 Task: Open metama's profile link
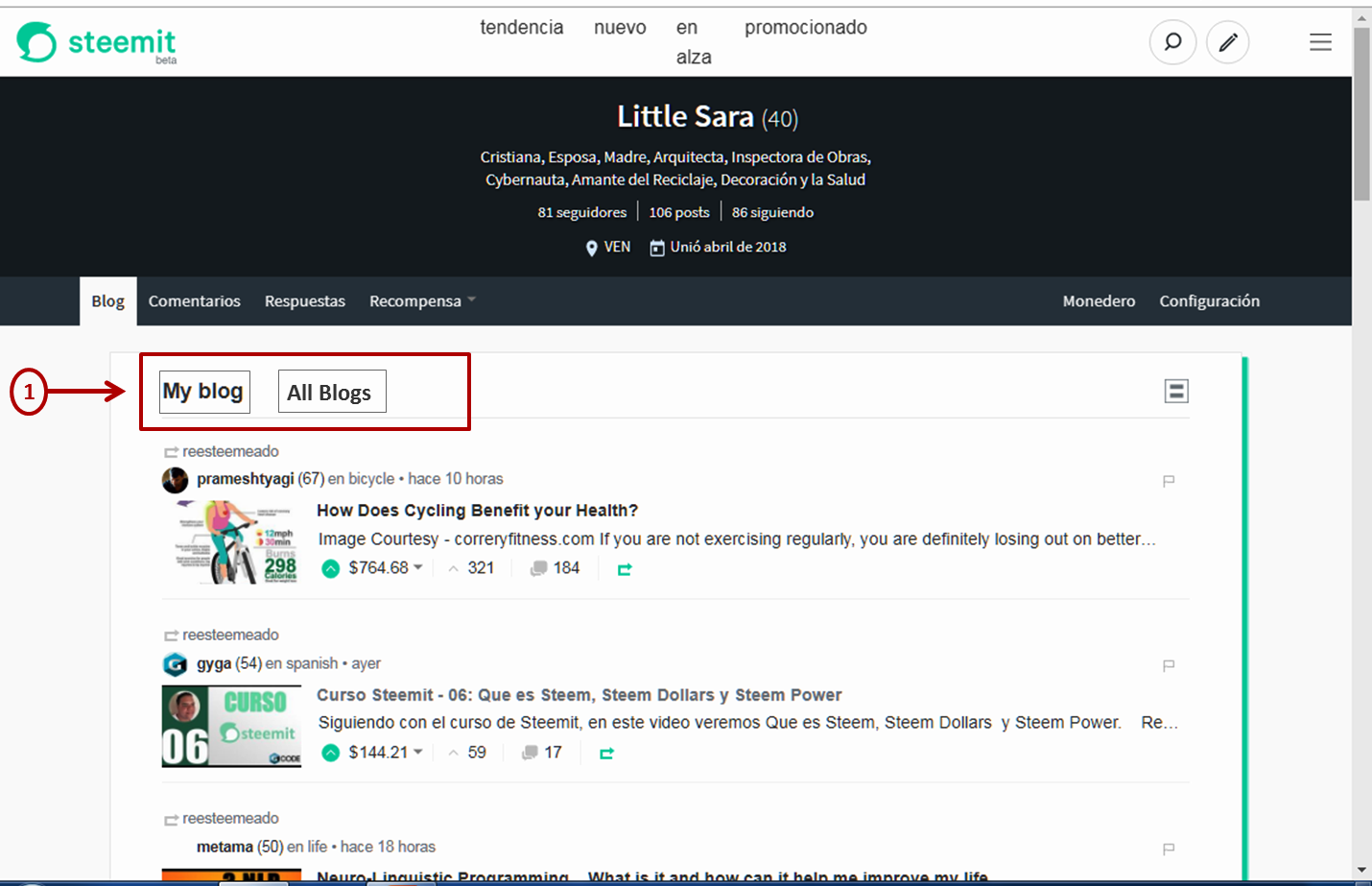(x=225, y=847)
